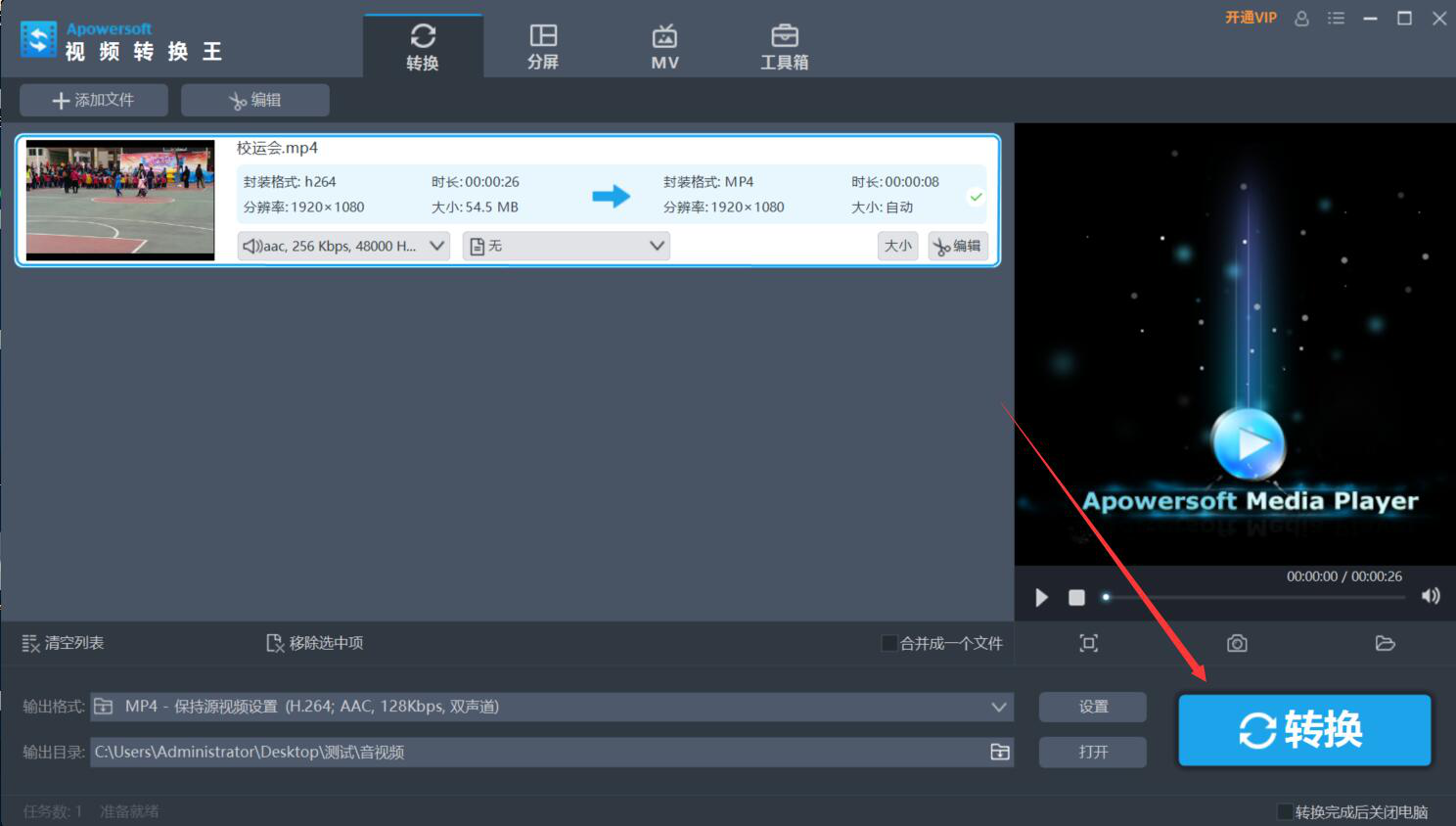Click output 时长: 00:00:08 text
Viewport: 1456px width, 826px height.
point(895,182)
